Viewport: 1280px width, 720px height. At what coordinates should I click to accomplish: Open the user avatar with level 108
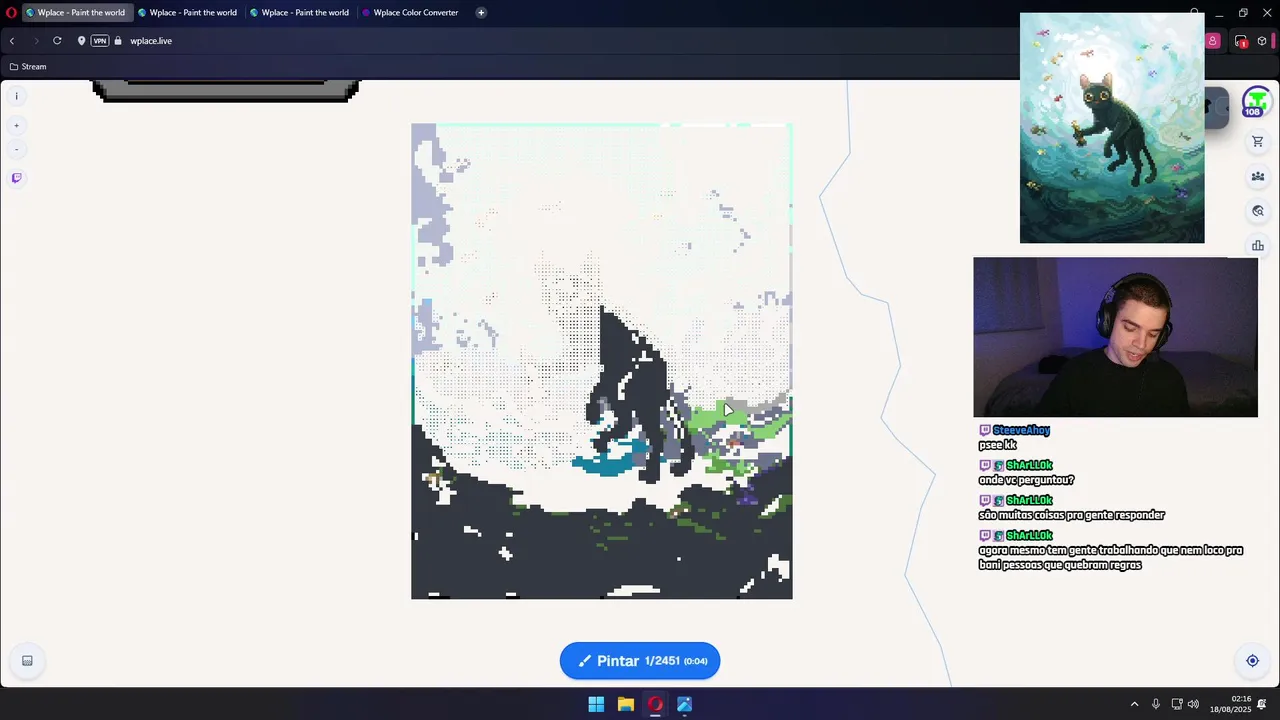(1256, 102)
